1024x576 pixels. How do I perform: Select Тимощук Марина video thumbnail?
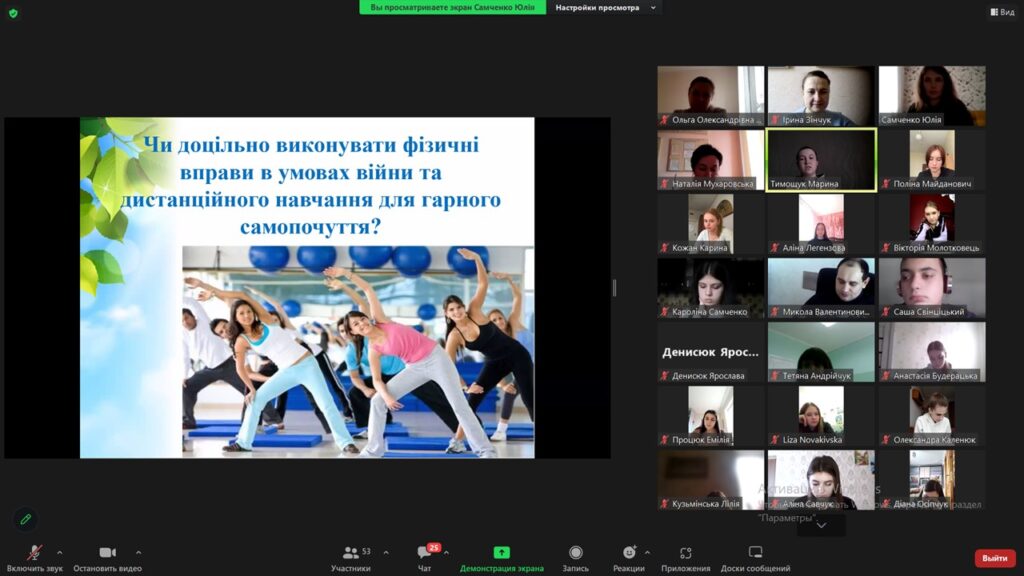click(x=821, y=160)
